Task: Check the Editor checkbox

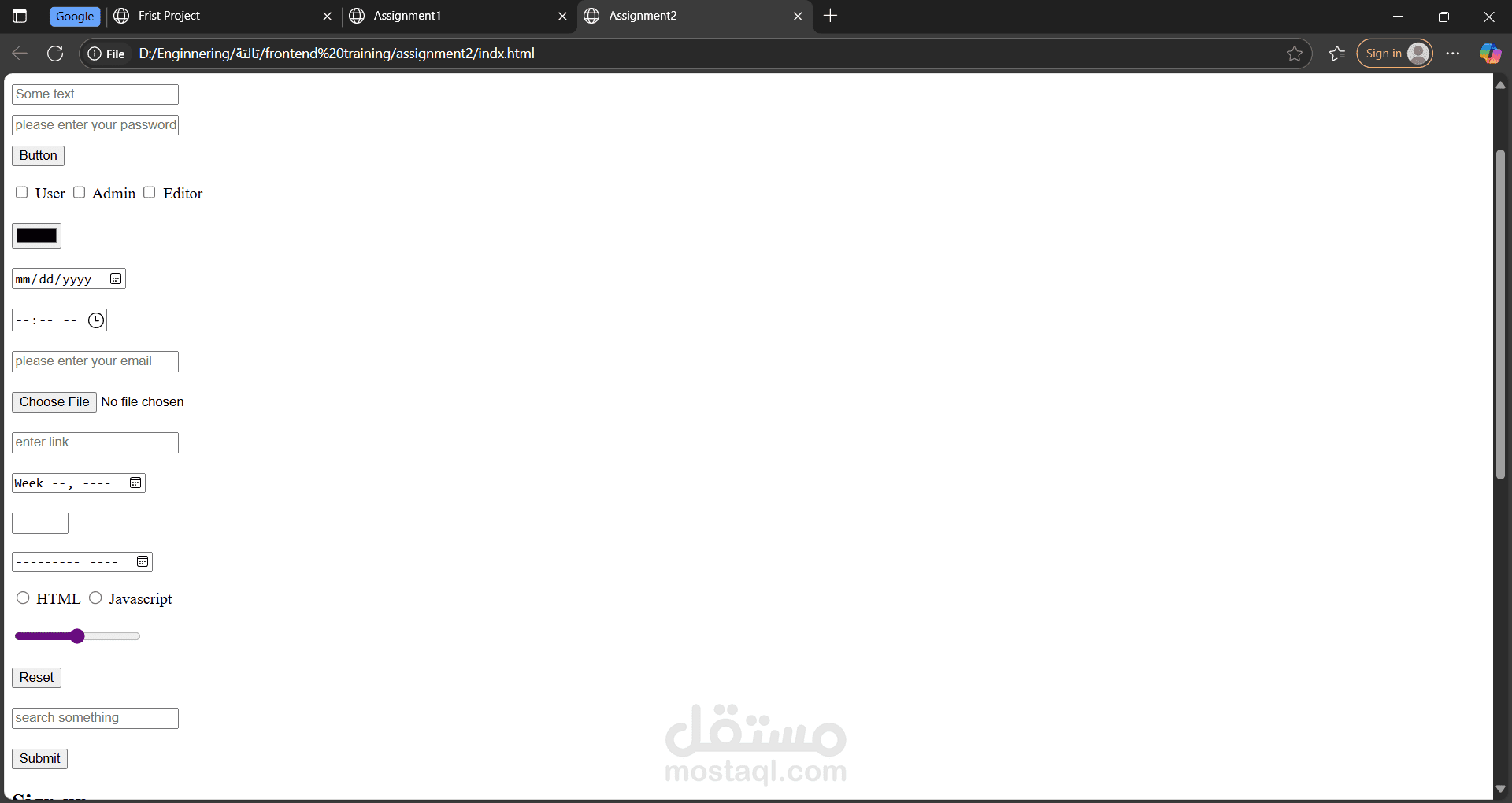Action: point(150,192)
